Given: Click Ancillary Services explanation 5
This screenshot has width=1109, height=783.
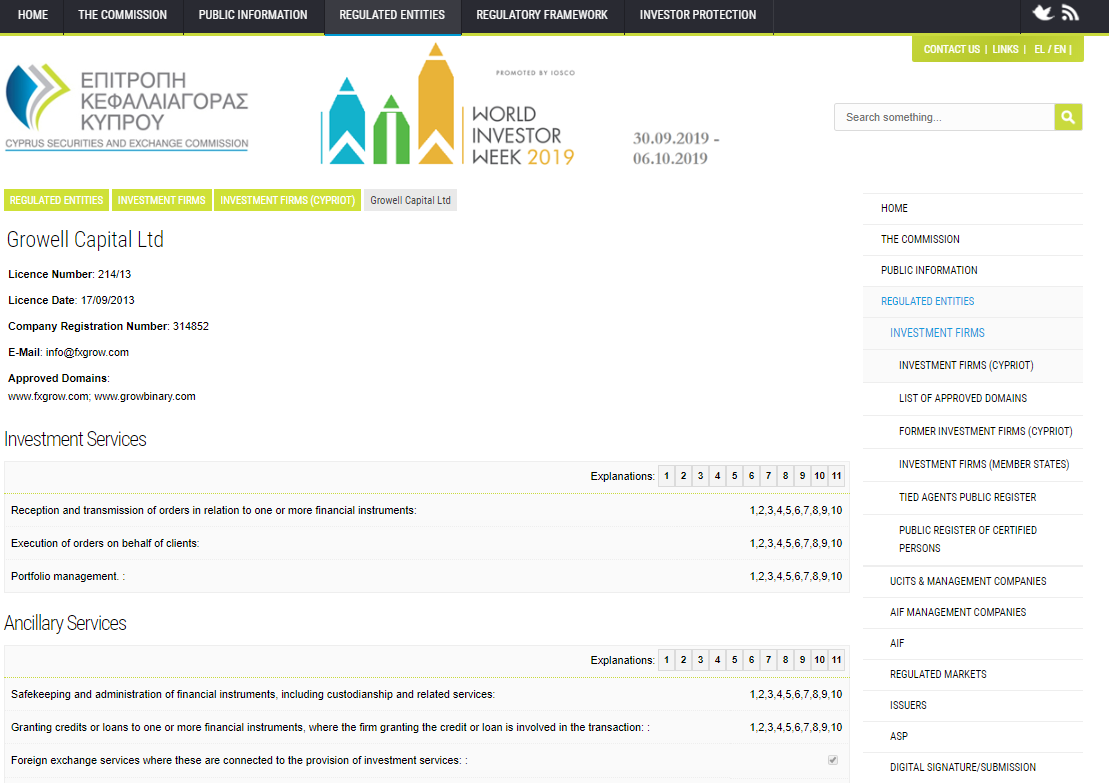Looking at the screenshot, I should click(734, 659).
